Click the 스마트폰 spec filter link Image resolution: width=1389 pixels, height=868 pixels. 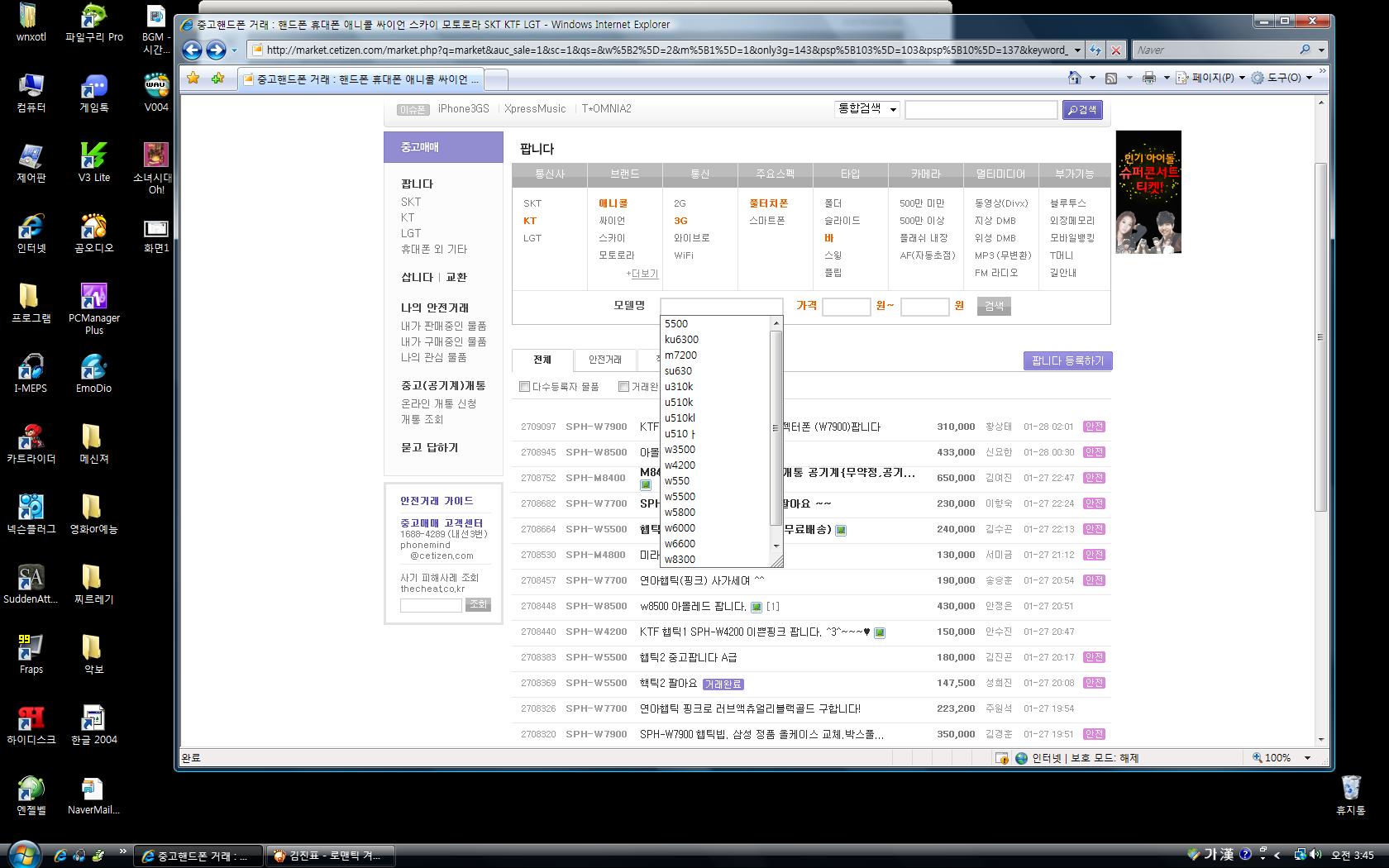tap(767, 221)
